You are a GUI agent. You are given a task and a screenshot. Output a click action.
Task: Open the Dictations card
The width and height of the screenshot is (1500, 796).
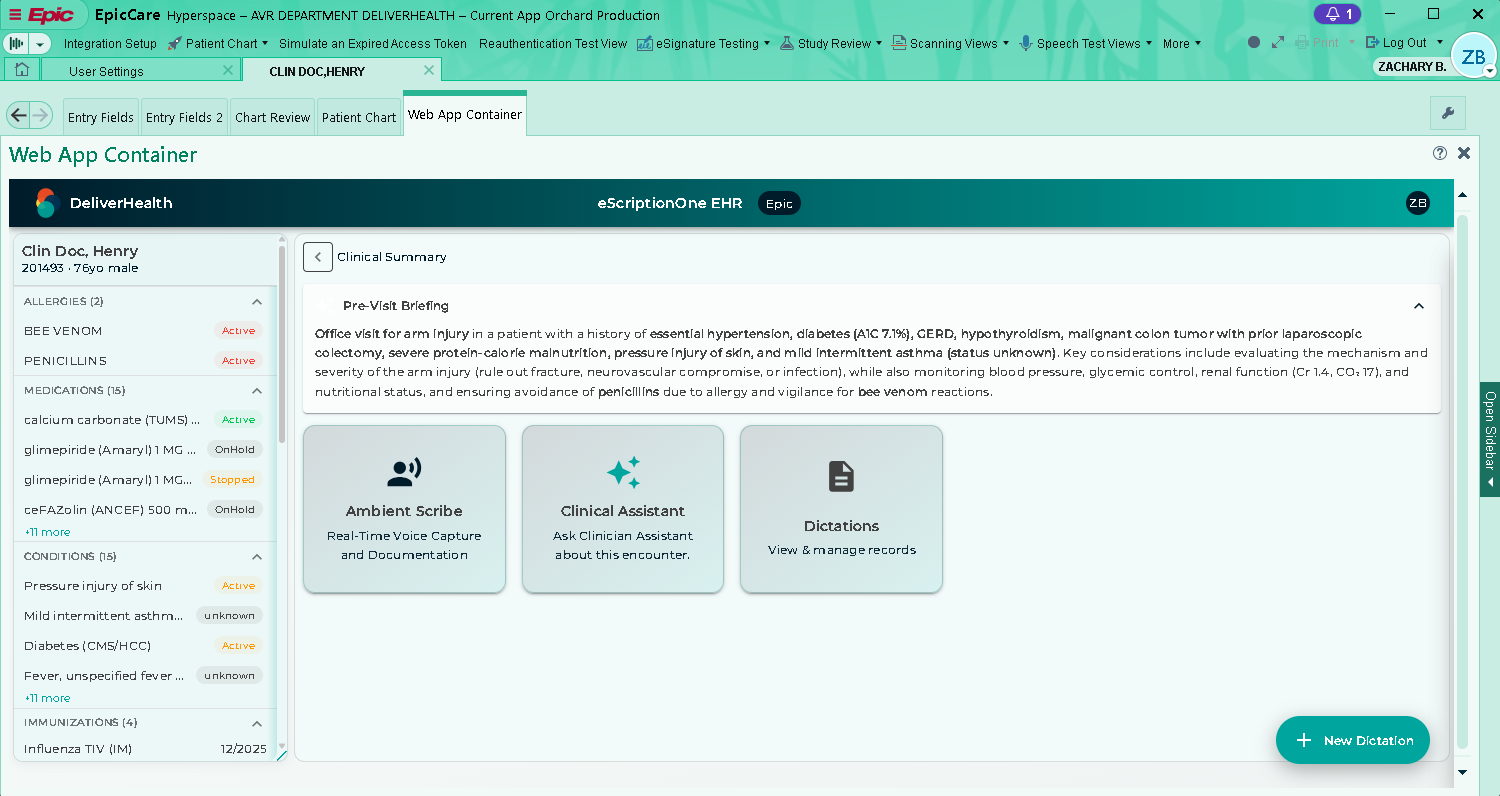click(841, 509)
